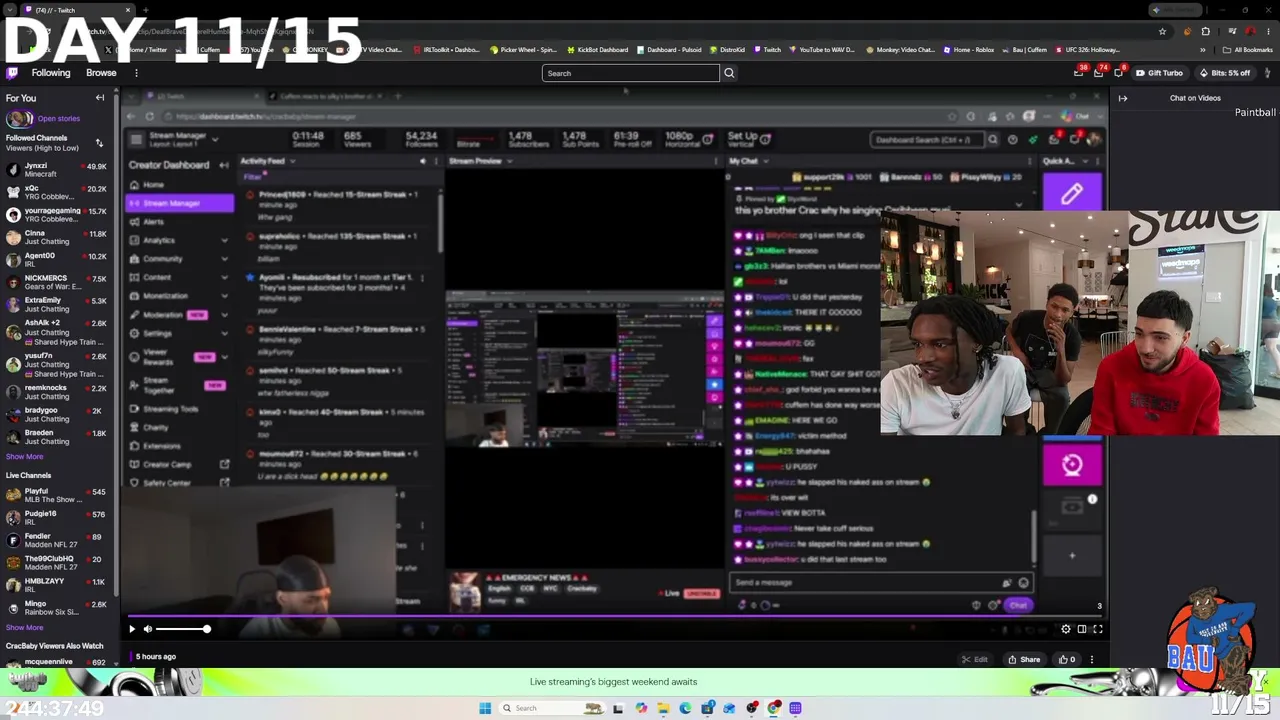Open the Following tab
The height and width of the screenshot is (720, 1280).
(51, 73)
